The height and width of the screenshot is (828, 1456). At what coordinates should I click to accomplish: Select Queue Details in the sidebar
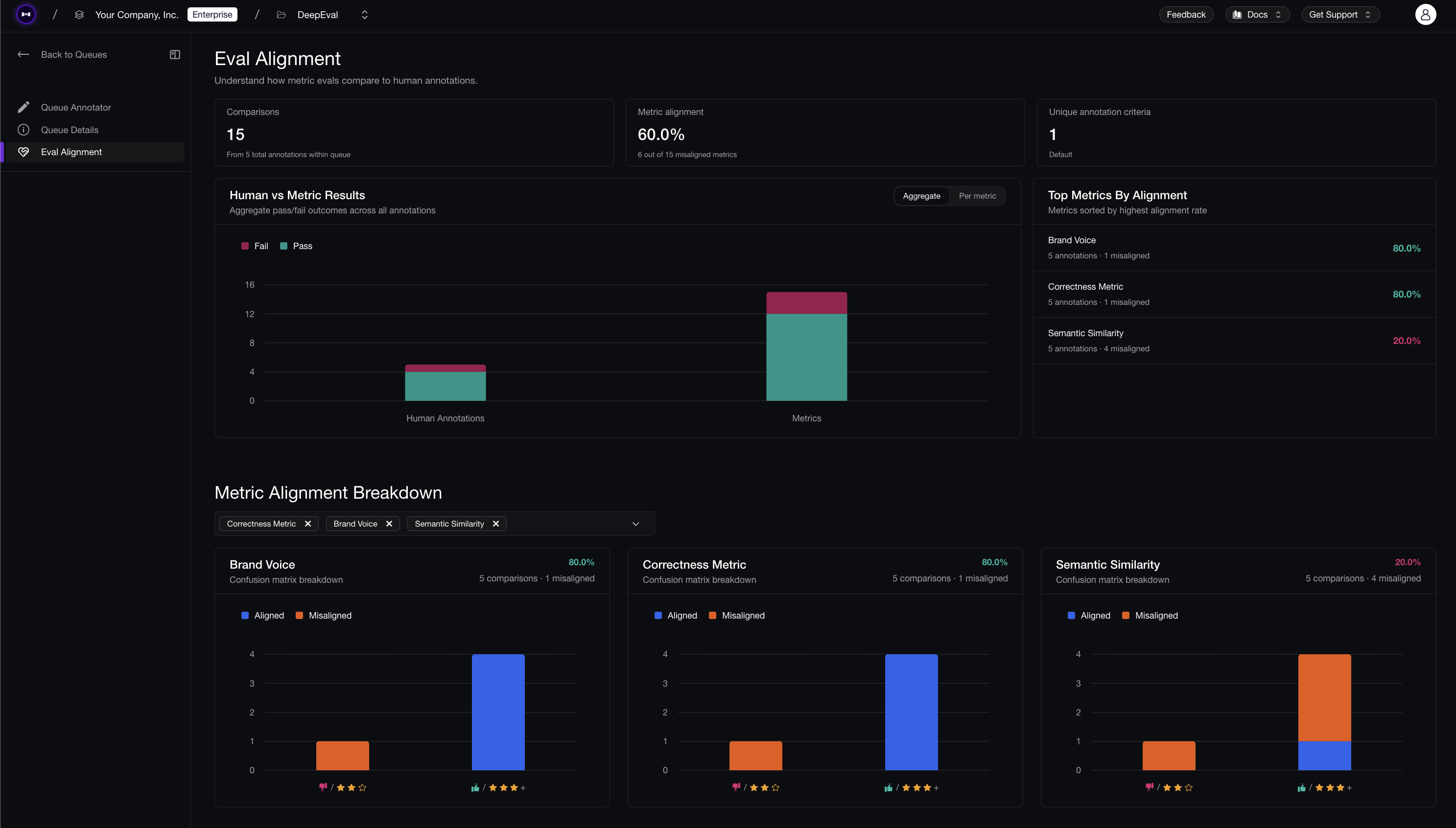tap(70, 130)
